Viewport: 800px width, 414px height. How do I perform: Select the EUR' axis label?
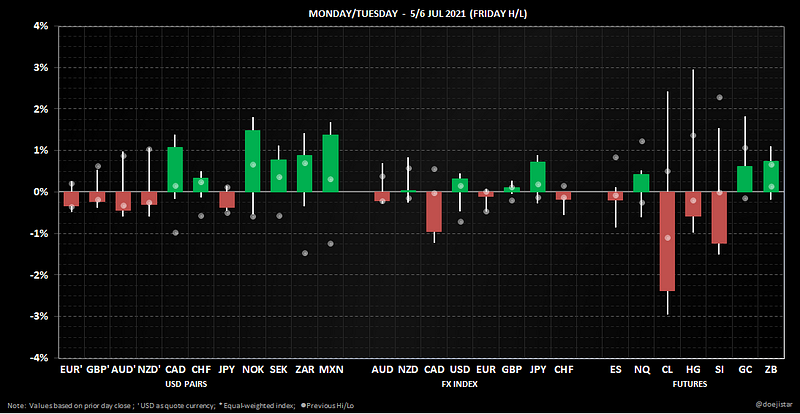pos(70,369)
